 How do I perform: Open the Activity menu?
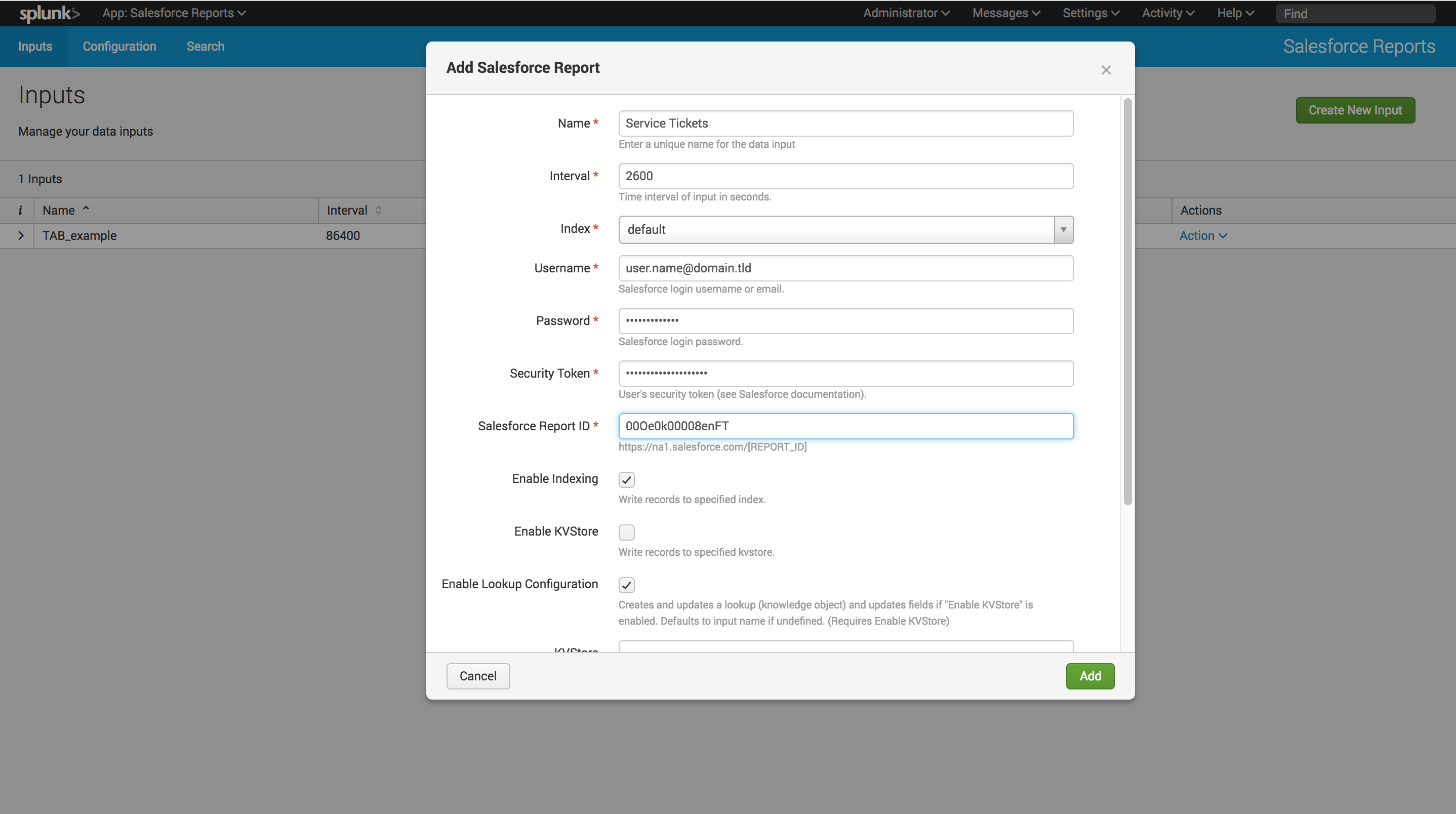[x=1168, y=13]
